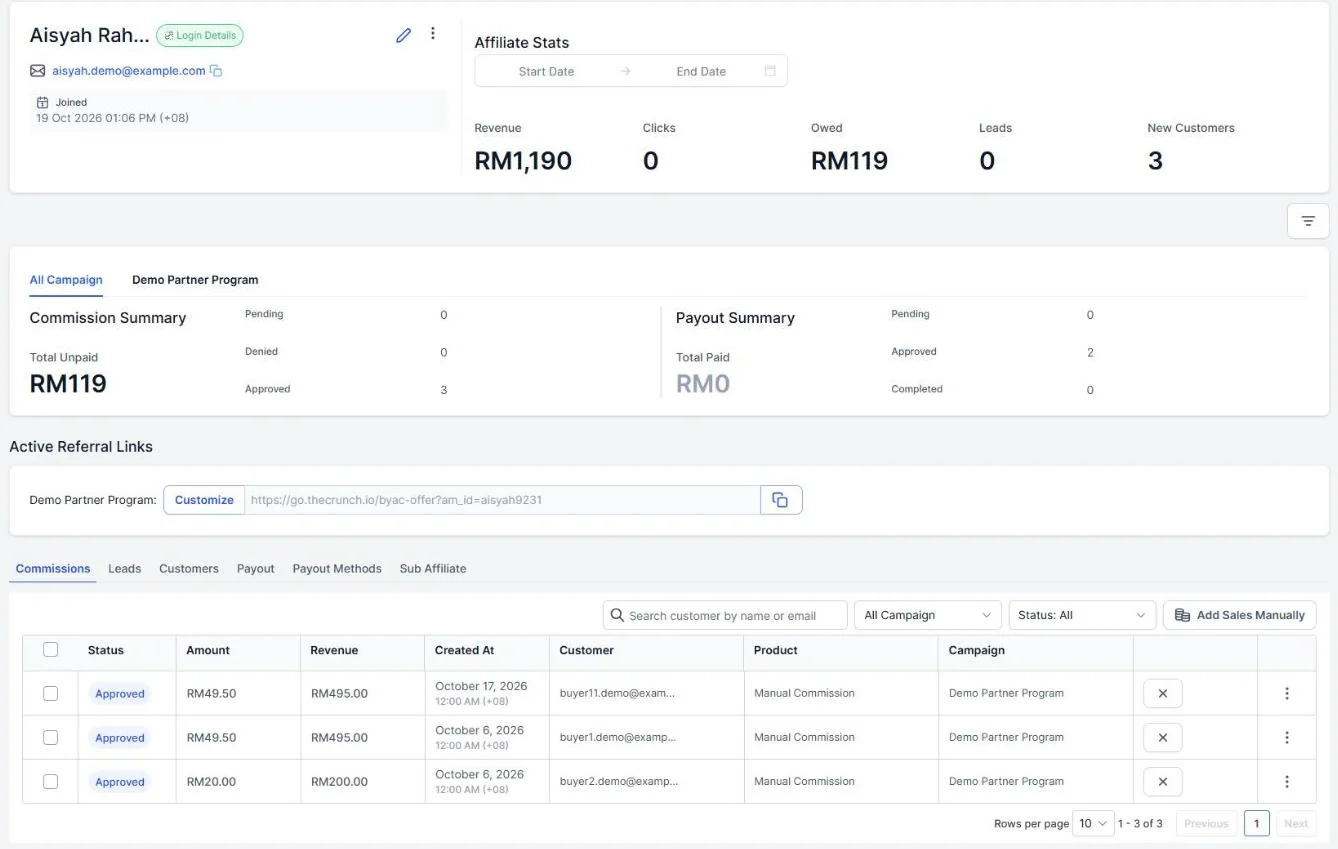Tick the checkbox for the buyer11.demo commission
1338x849 pixels.
point(51,693)
